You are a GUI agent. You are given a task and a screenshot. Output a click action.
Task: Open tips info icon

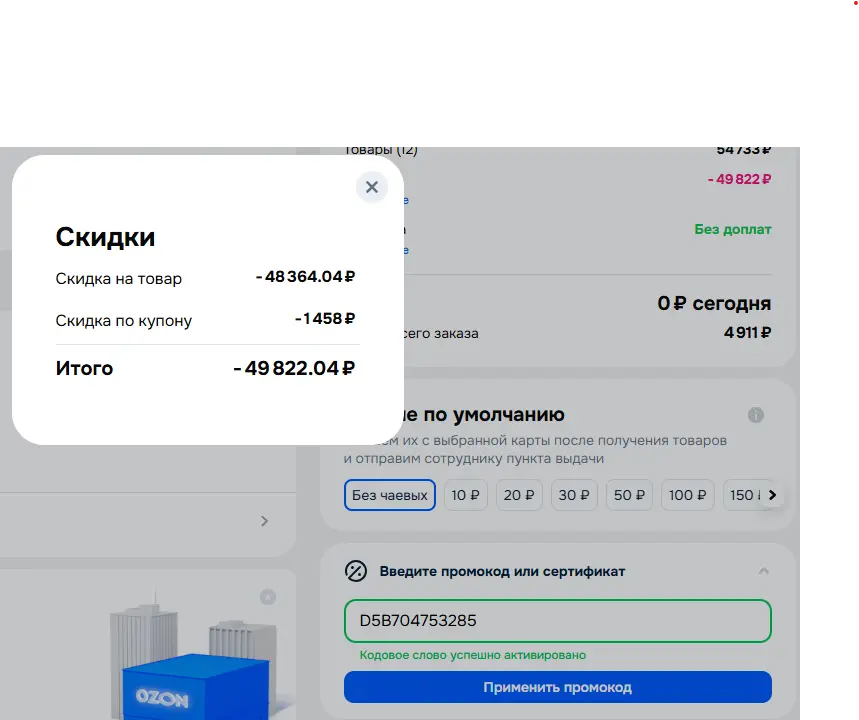point(755,415)
